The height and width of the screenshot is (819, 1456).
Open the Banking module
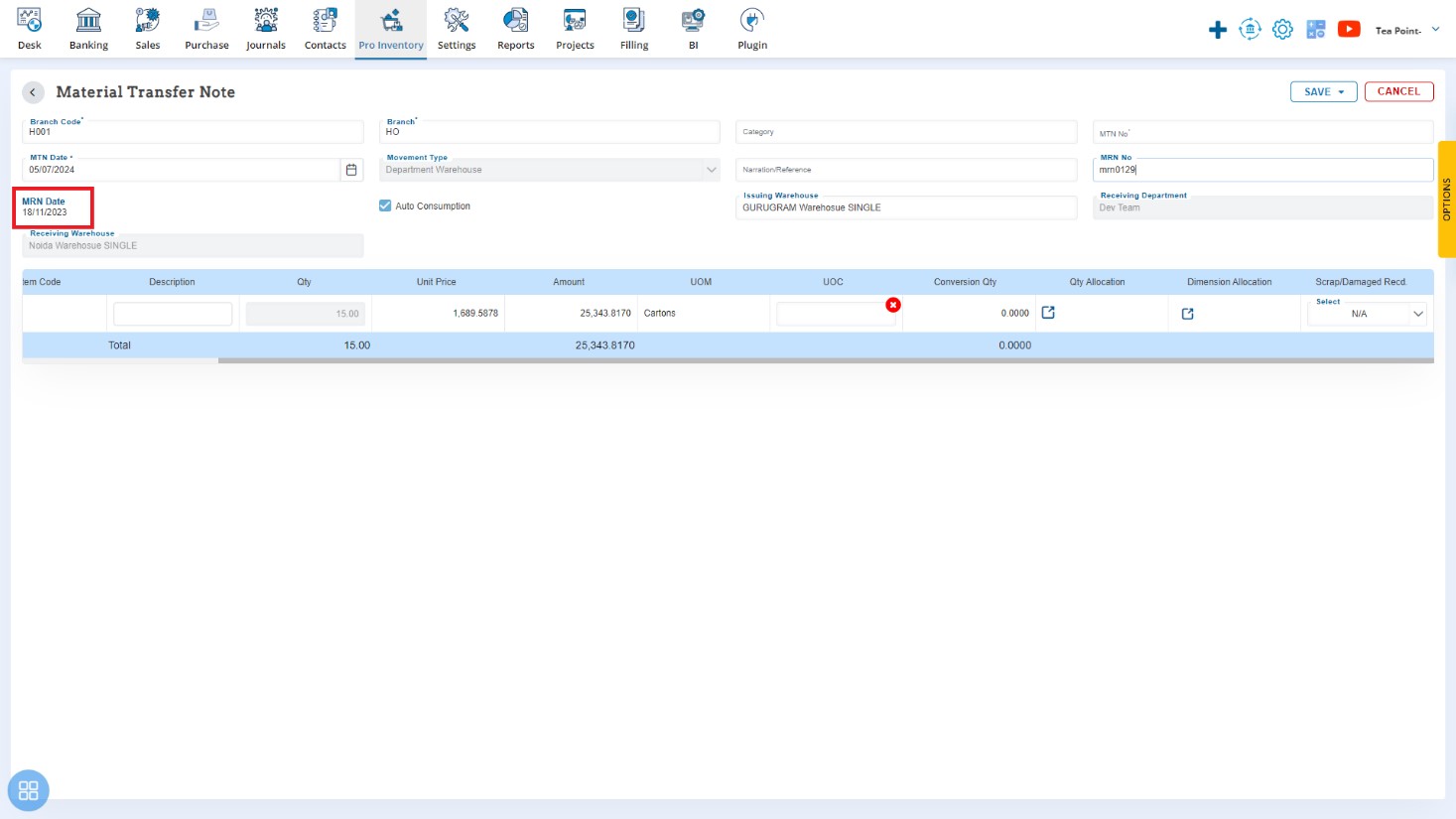tap(88, 29)
